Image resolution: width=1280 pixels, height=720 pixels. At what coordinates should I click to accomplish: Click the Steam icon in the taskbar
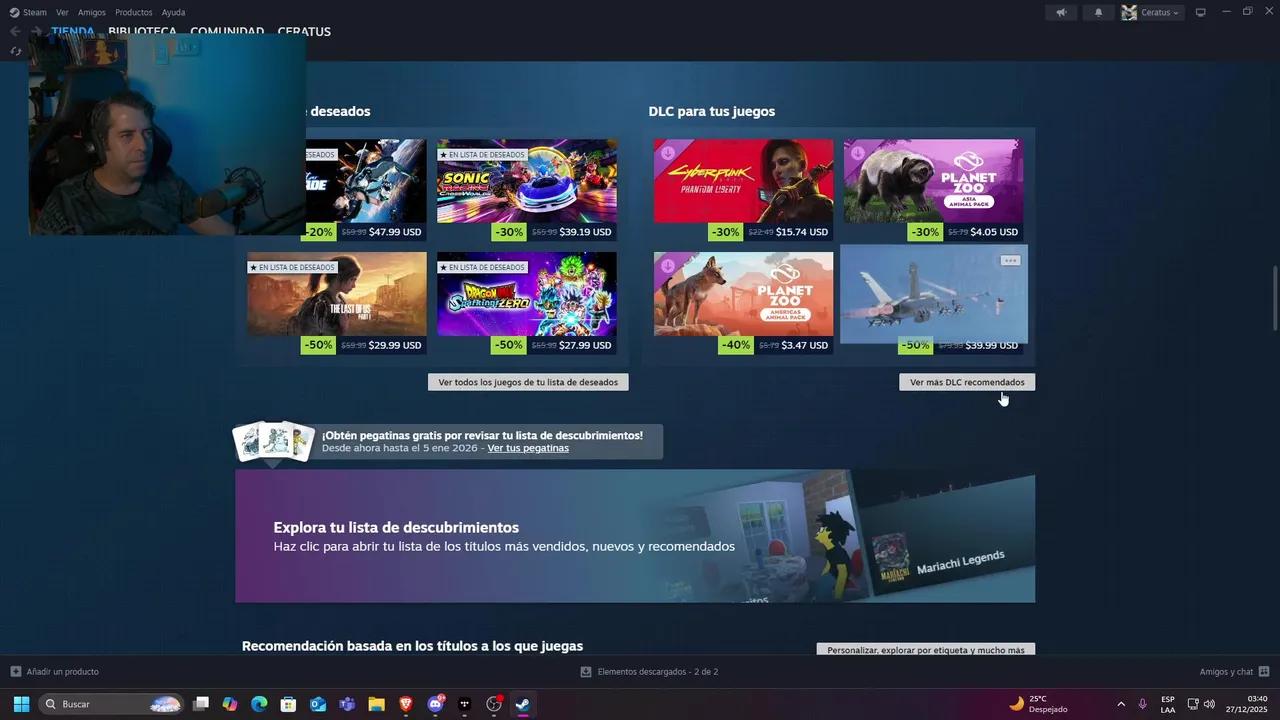click(523, 704)
